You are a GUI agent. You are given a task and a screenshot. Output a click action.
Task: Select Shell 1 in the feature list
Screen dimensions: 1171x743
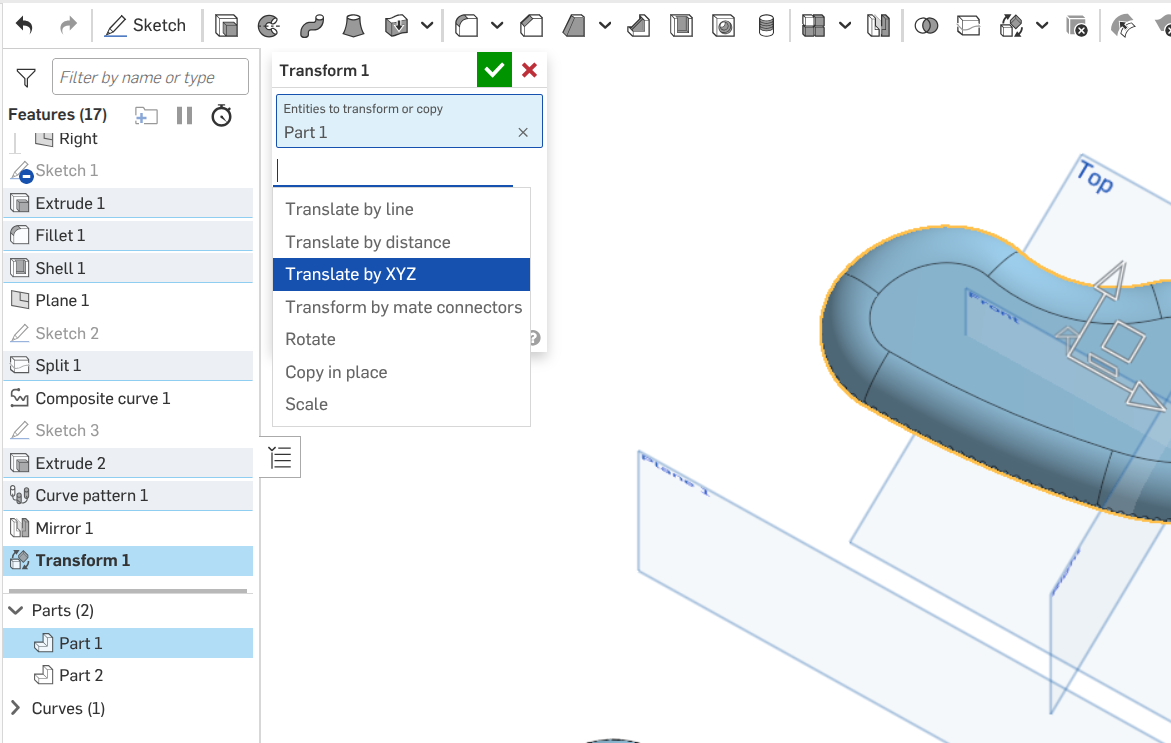point(128,268)
